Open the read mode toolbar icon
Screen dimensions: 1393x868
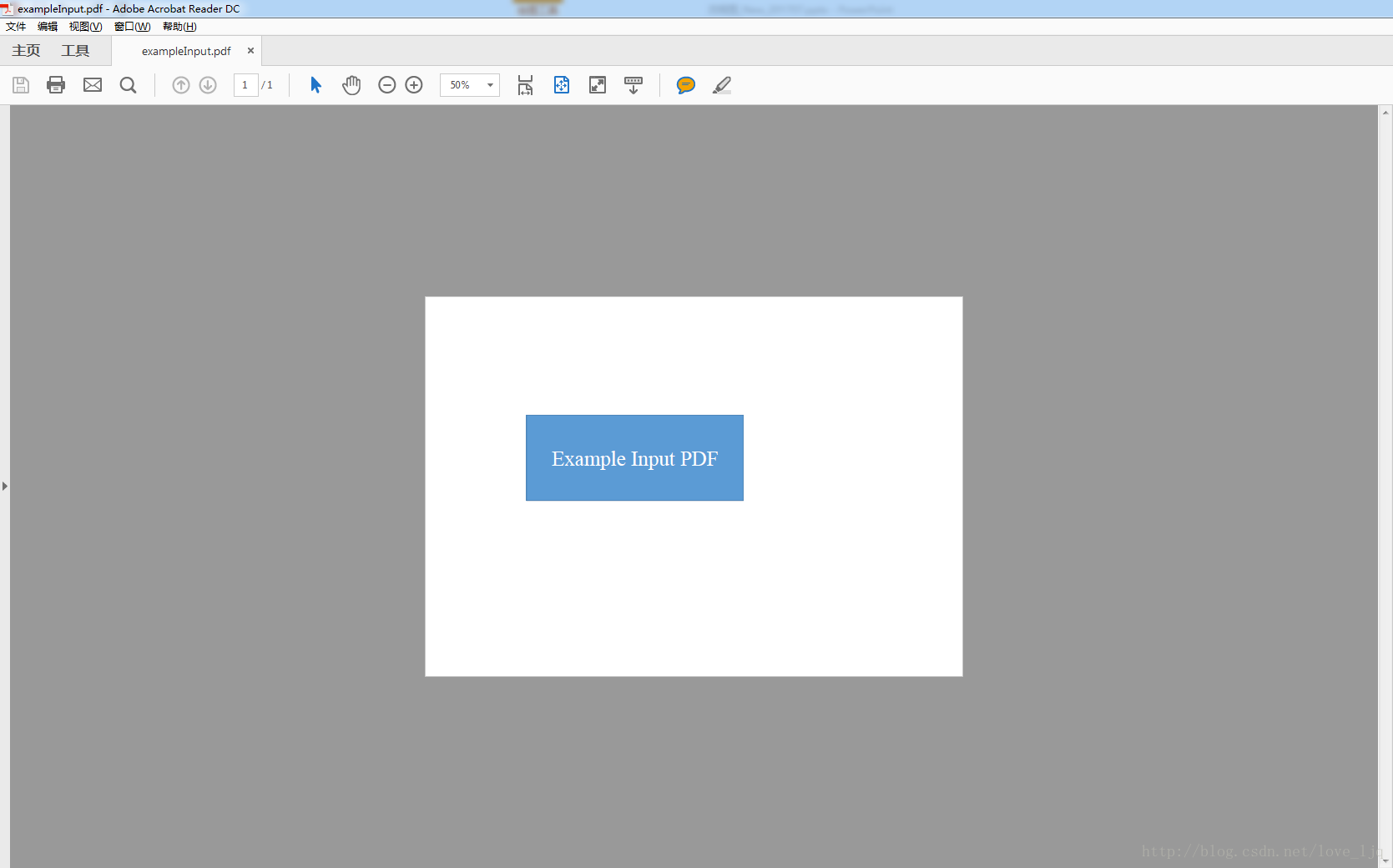(x=633, y=85)
